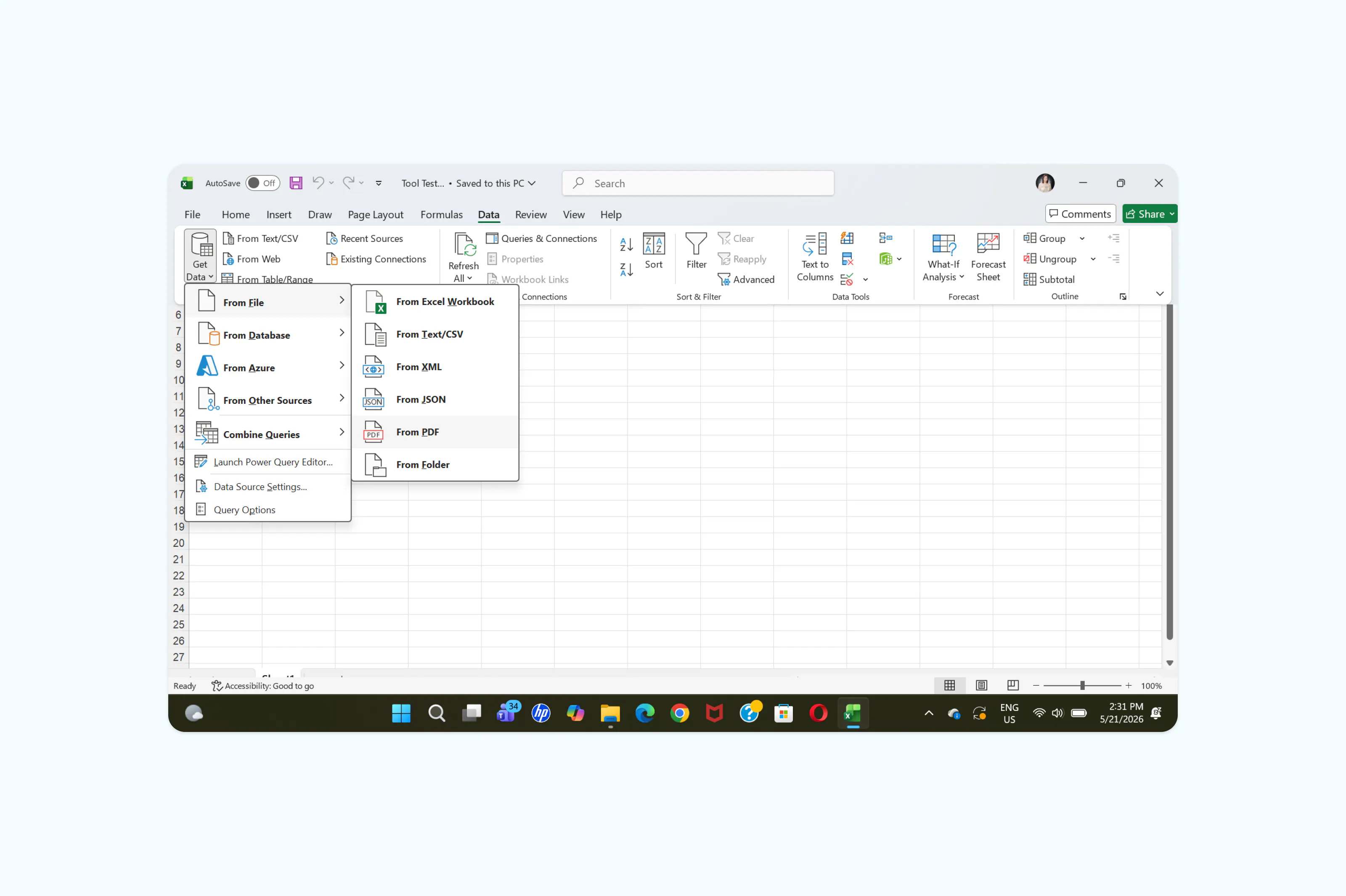The width and height of the screenshot is (1346, 896).
Task: Open the Windows Start menu
Action: click(x=401, y=713)
